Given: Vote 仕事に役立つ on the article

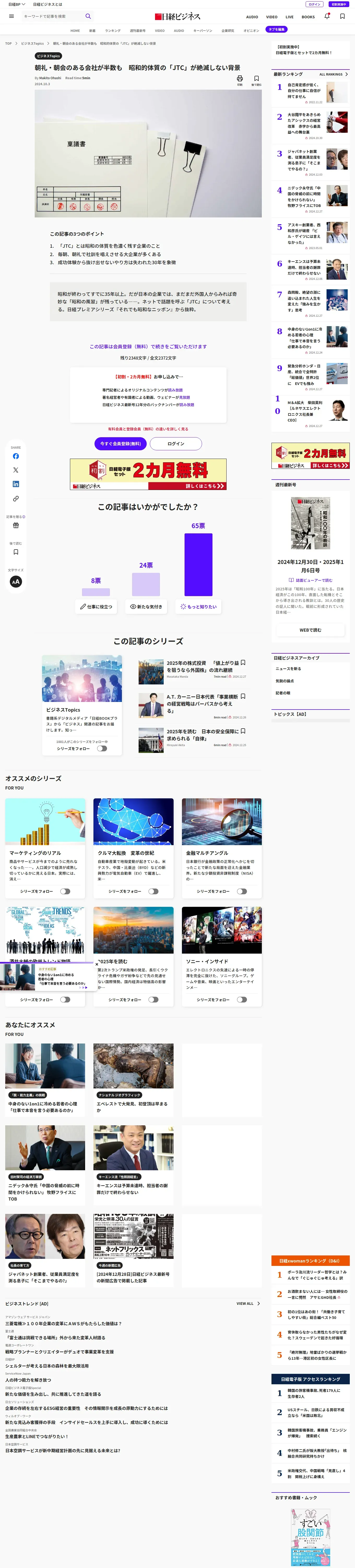Looking at the screenshot, I should click(96, 607).
